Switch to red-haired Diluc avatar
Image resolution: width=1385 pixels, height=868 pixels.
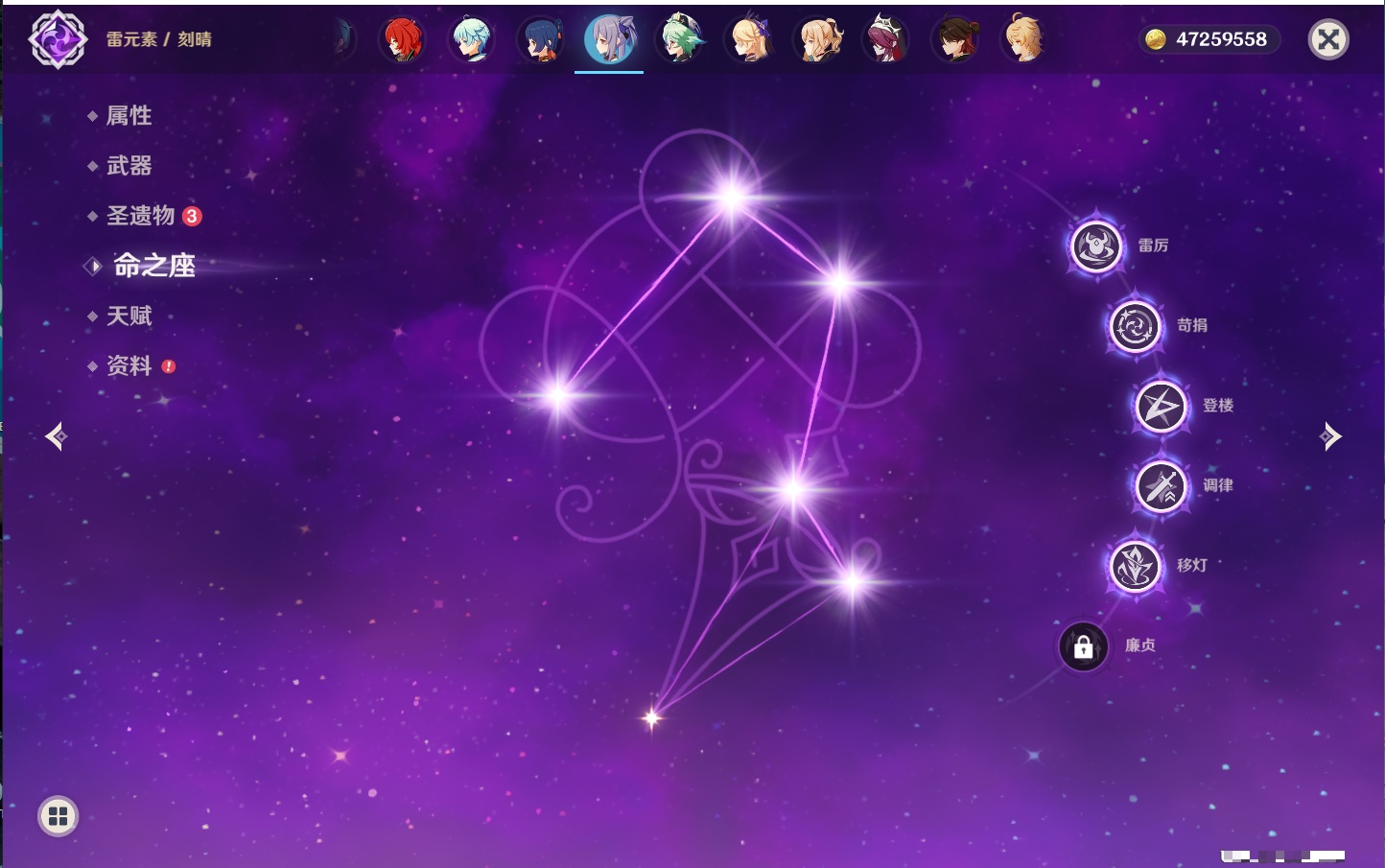(404, 40)
